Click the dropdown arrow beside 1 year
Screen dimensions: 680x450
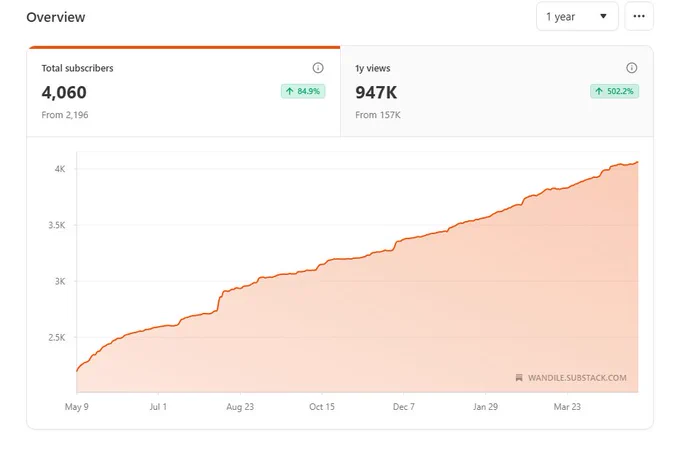(603, 16)
